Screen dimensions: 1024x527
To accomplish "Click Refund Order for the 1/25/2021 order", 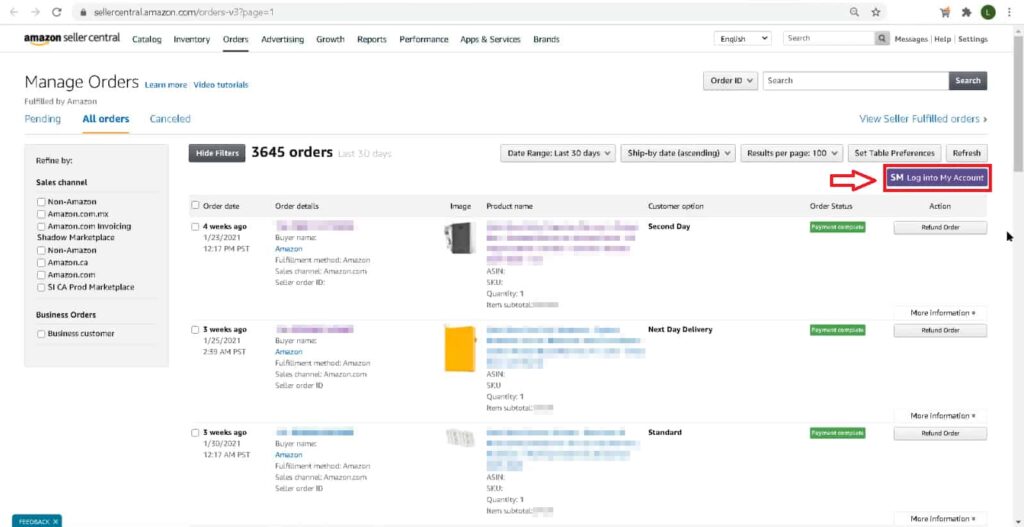I will pyautogui.click(x=940, y=330).
